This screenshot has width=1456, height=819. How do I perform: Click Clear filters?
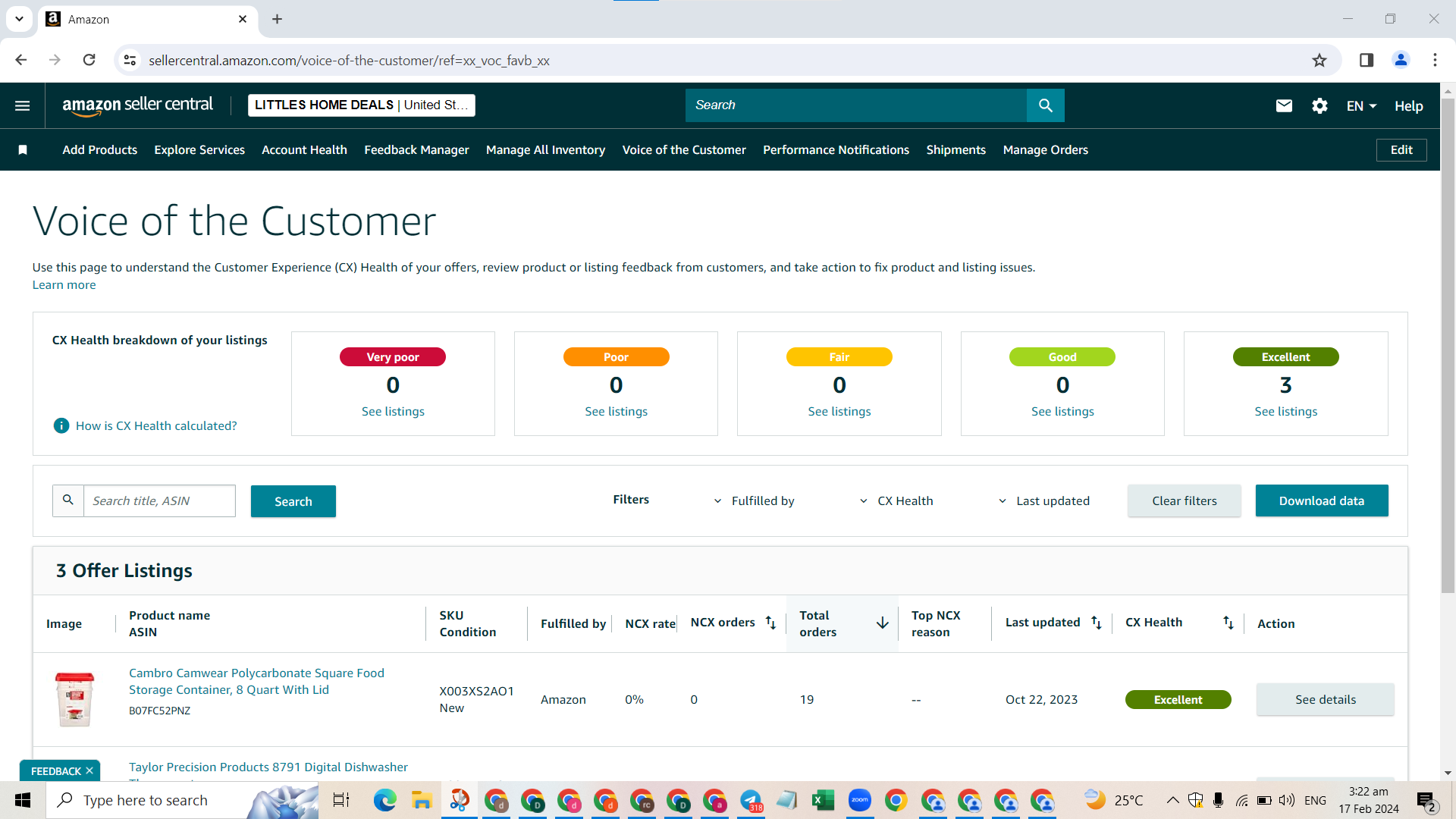pyautogui.click(x=1184, y=501)
